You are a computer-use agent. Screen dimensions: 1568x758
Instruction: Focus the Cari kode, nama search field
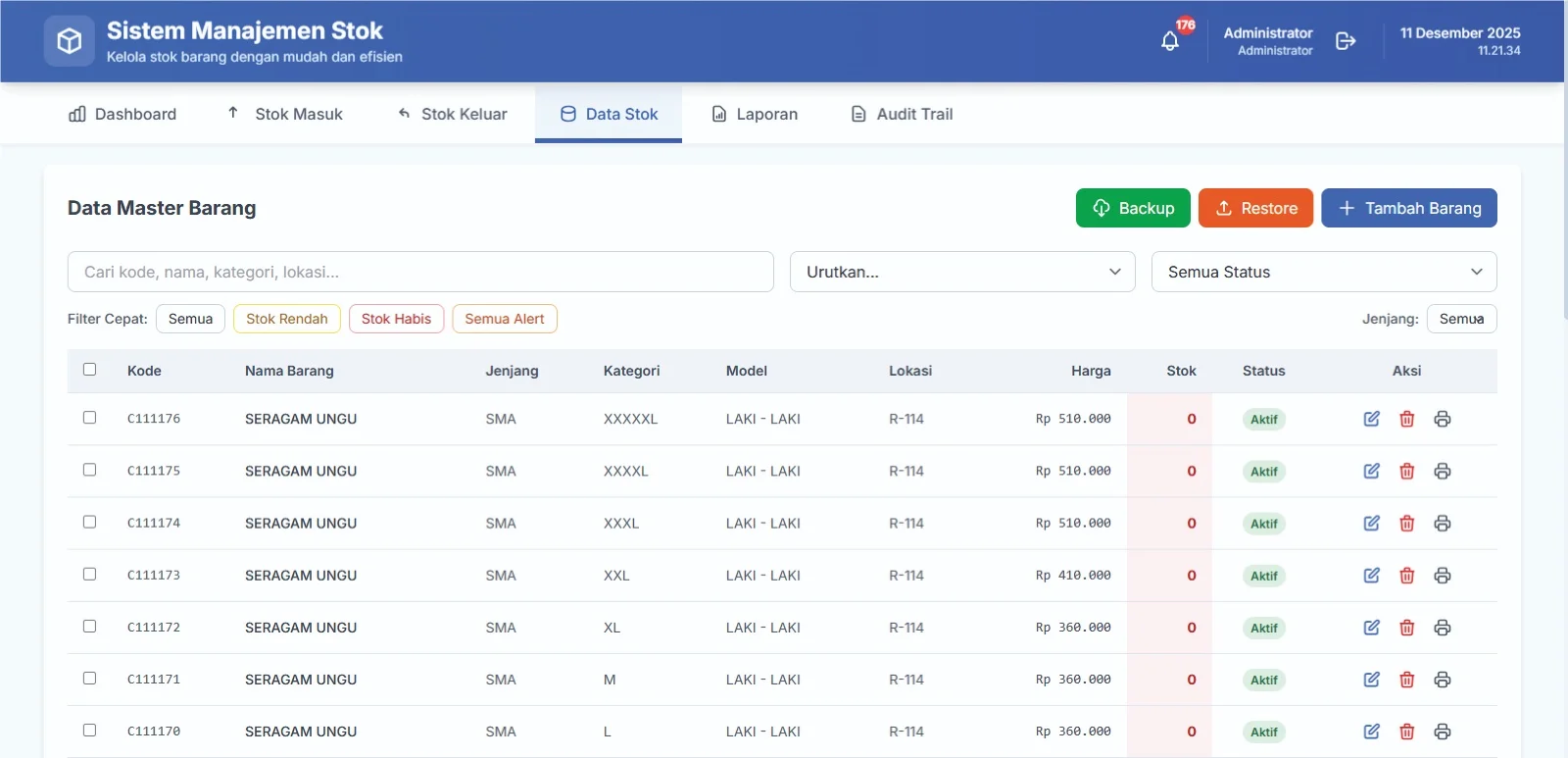[420, 272]
